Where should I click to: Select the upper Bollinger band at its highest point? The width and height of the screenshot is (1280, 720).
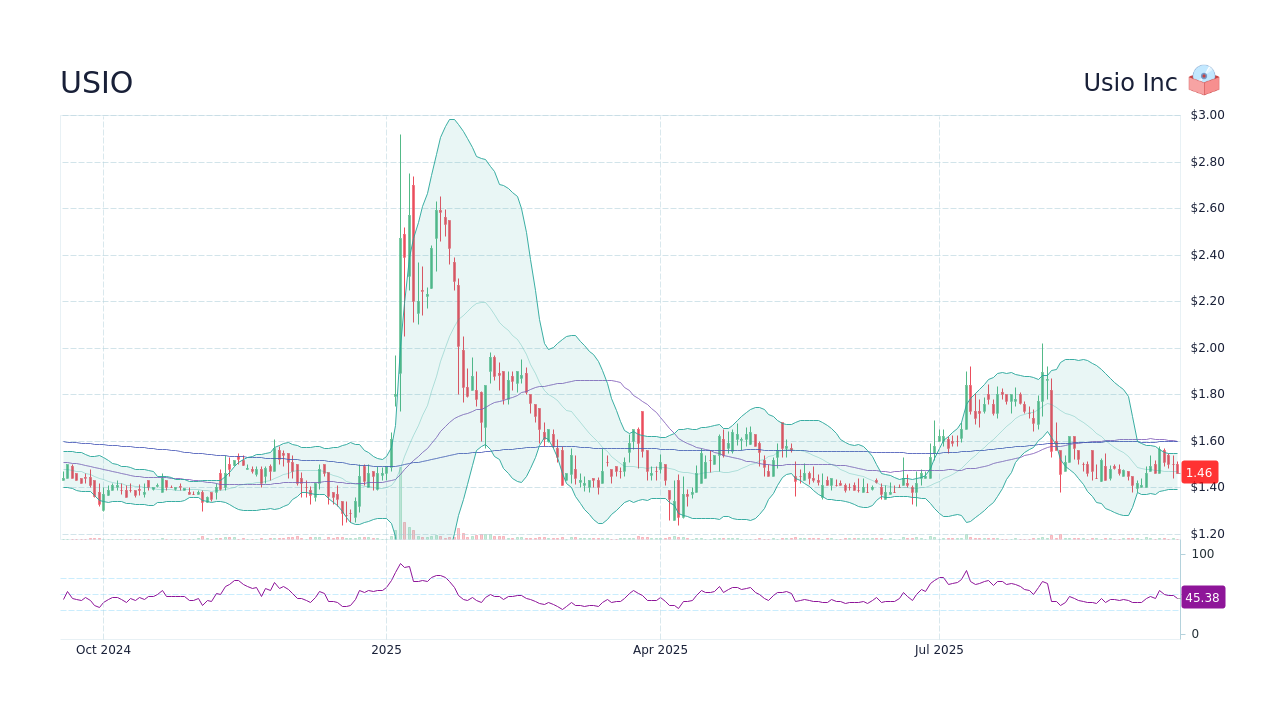tap(451, 120)
